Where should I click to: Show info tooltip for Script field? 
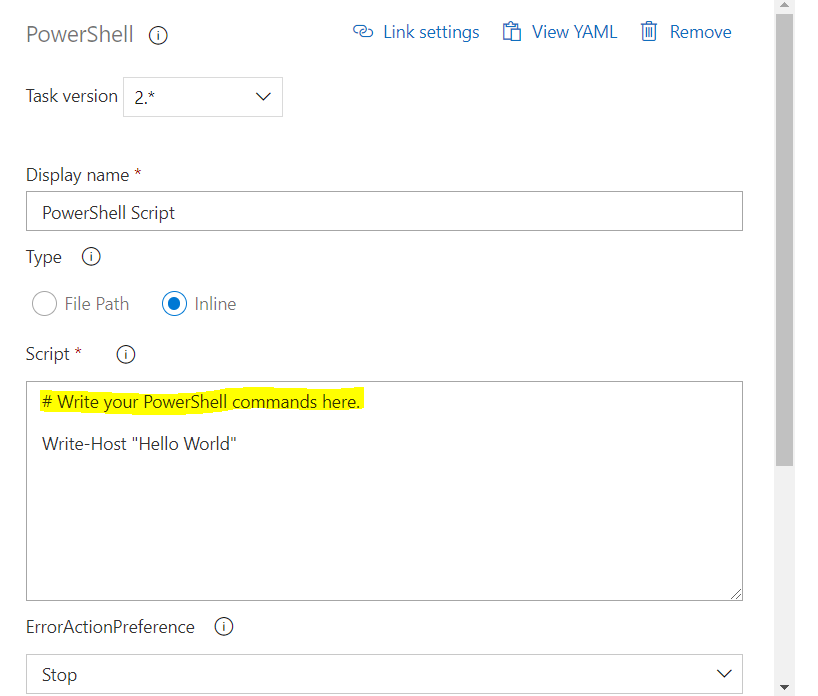tap(126, 354)
